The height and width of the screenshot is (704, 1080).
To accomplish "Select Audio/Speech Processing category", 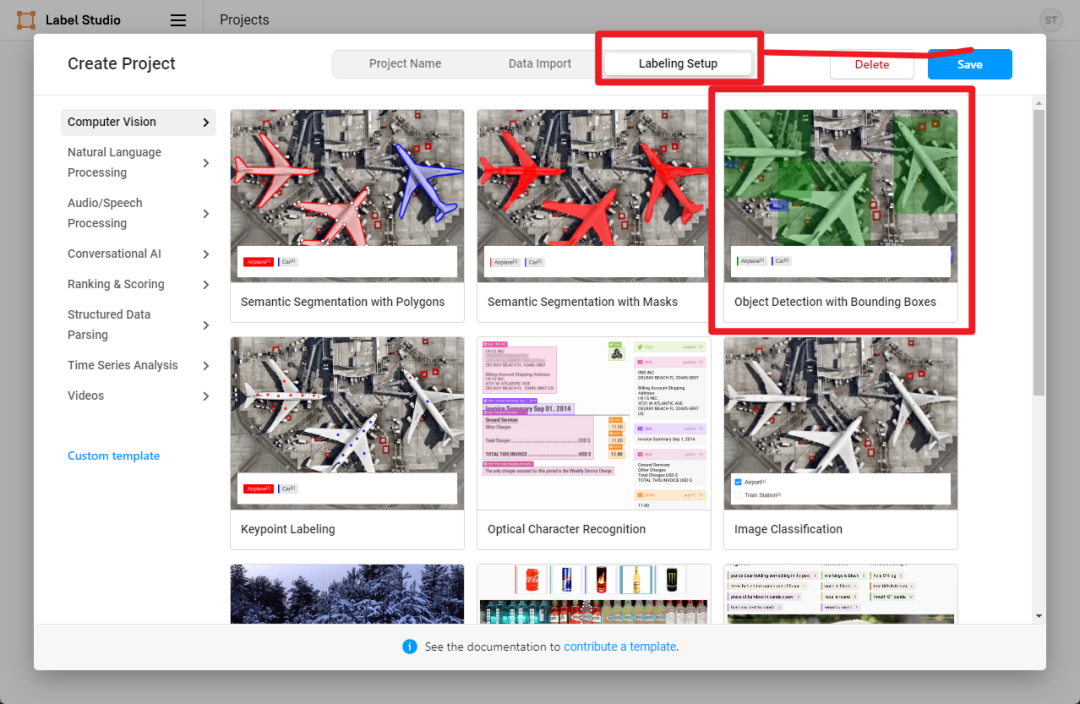I will pyautogui.click(x=138, y=214).
